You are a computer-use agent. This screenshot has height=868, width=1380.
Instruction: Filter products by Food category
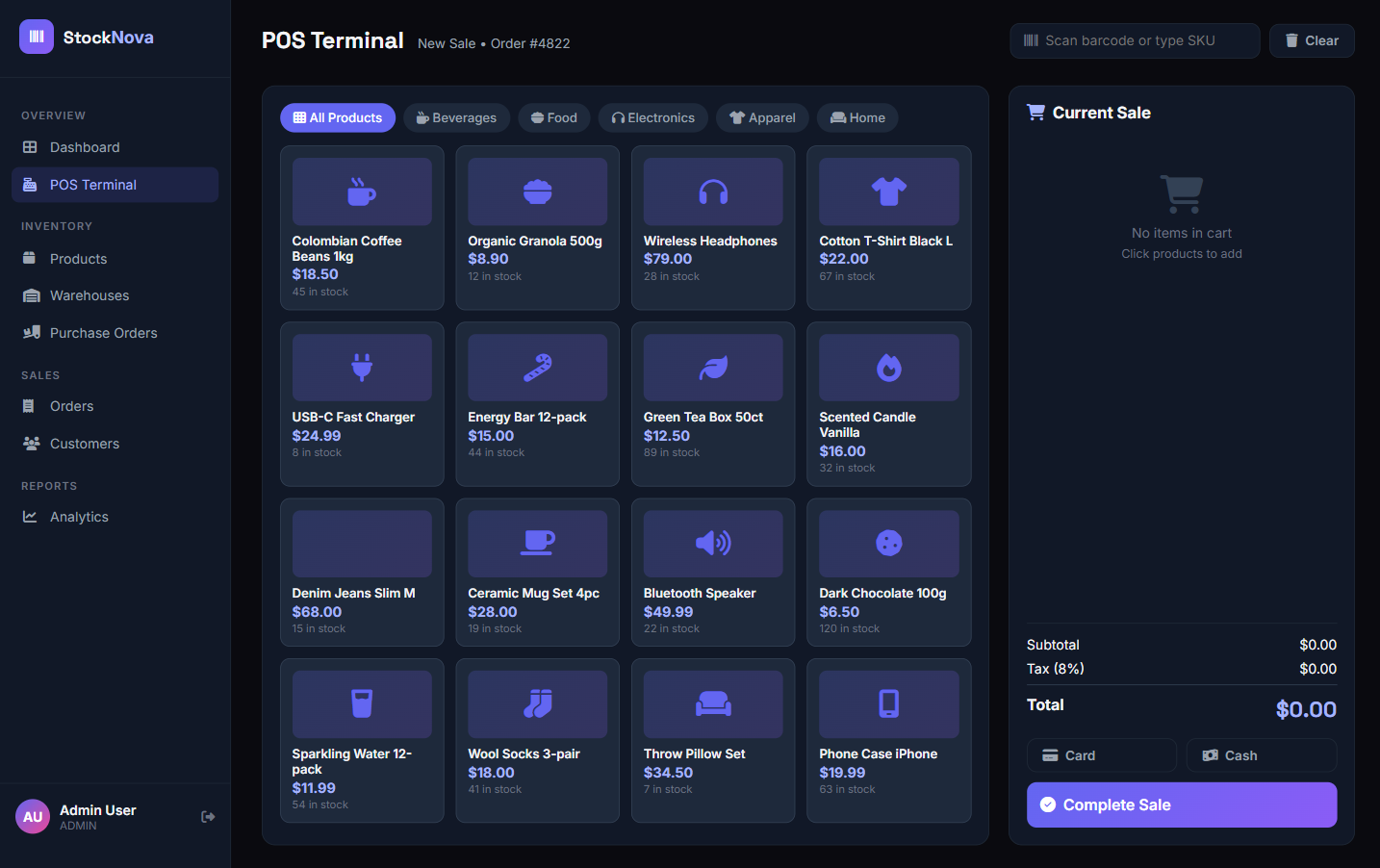554,117
